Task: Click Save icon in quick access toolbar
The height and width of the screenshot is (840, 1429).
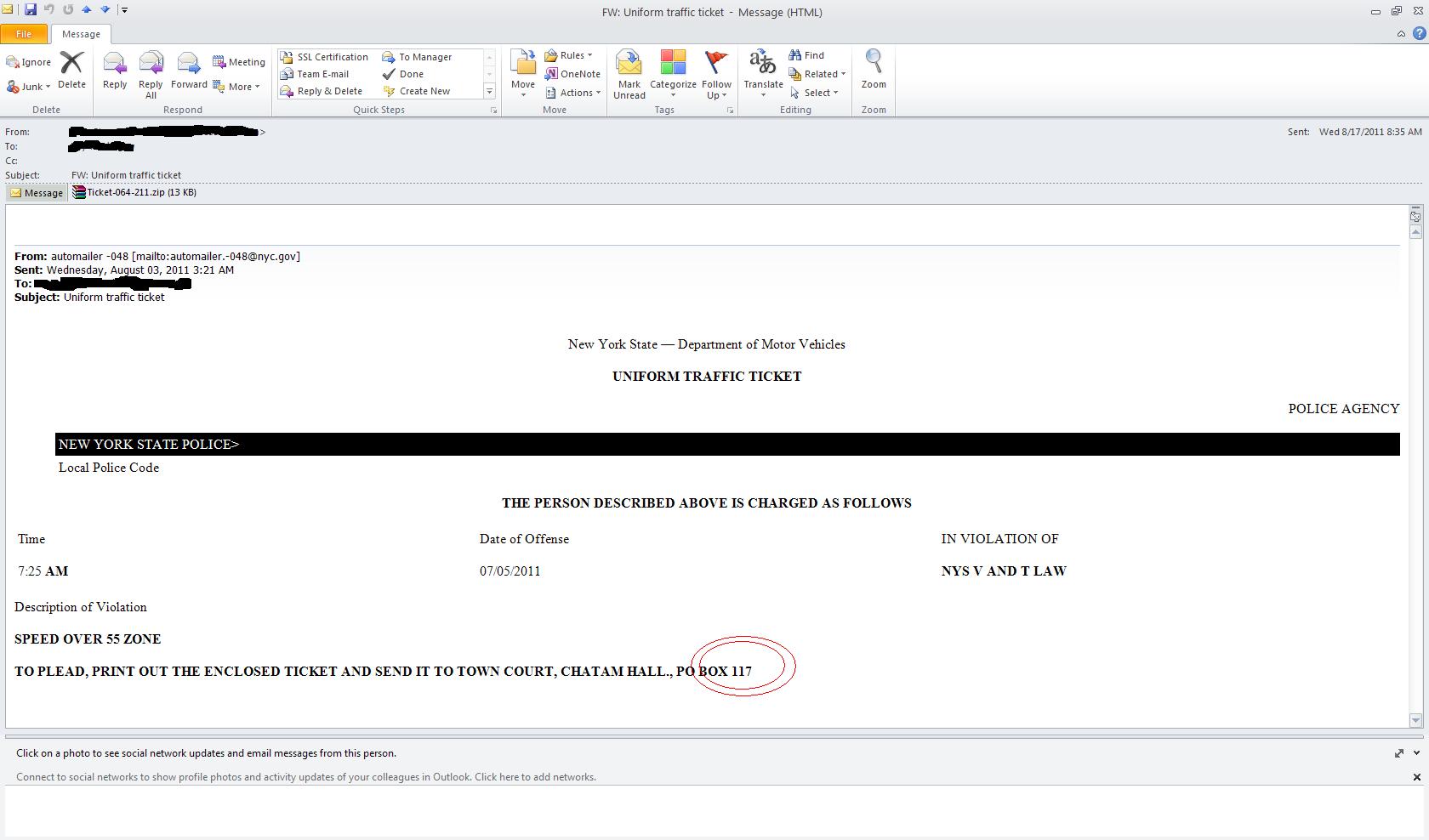Action: pyautogui.click(x=31, y=10)
